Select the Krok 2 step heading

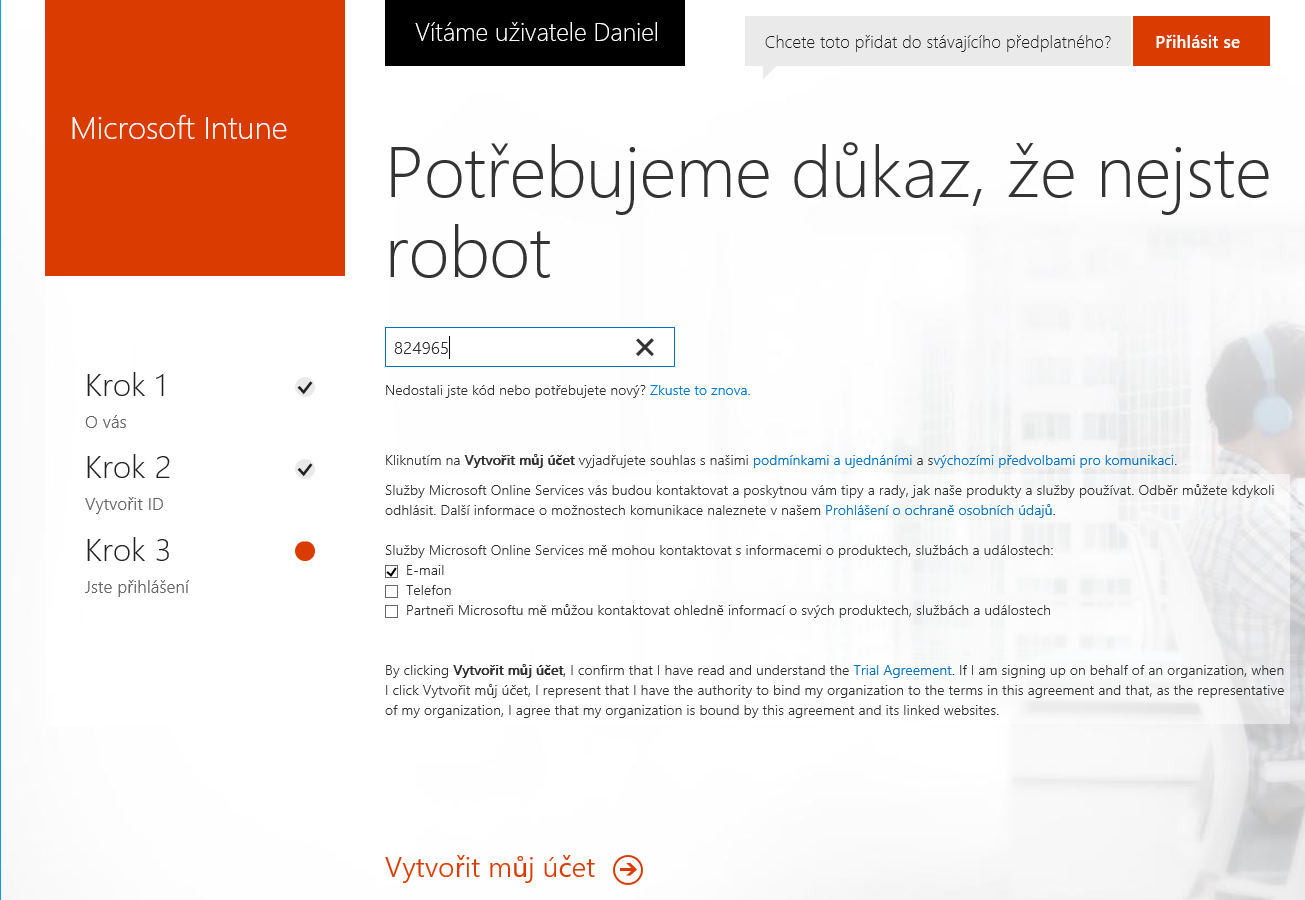(x=128, y=467)
